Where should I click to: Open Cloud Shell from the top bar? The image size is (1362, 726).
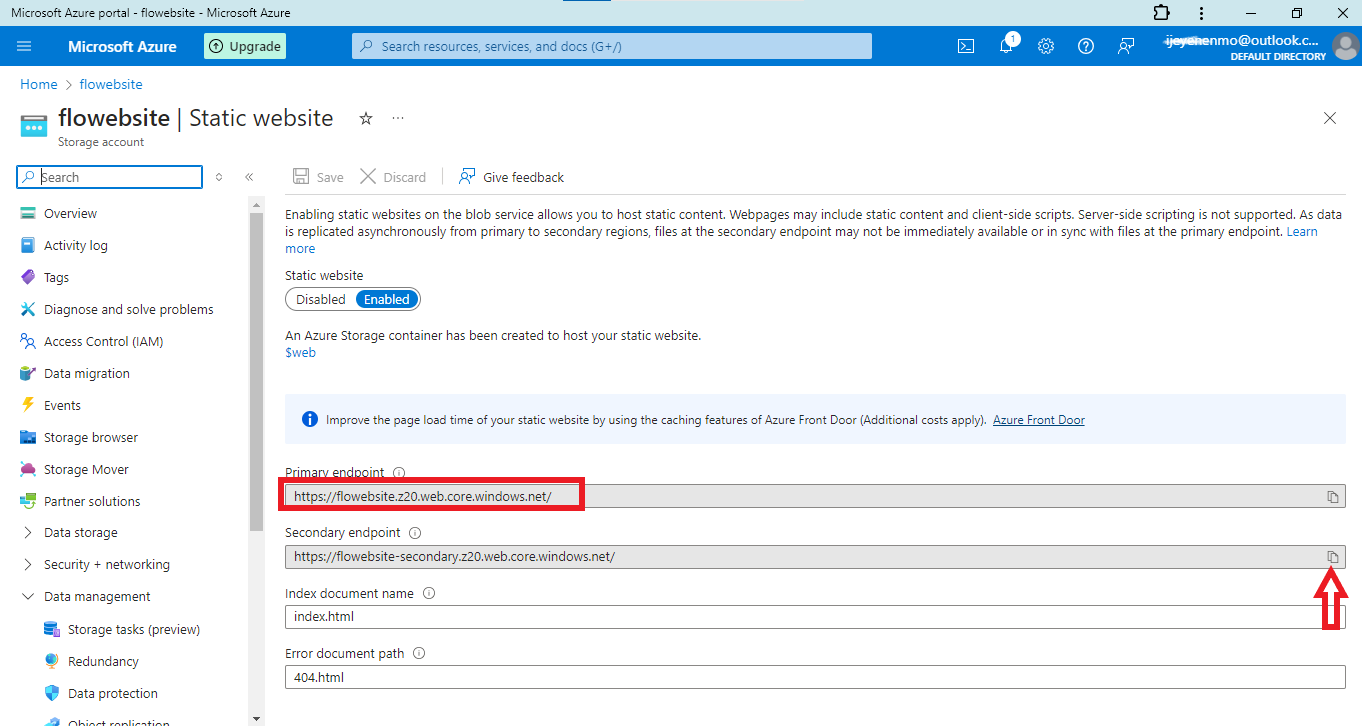[x=966, y=46]
